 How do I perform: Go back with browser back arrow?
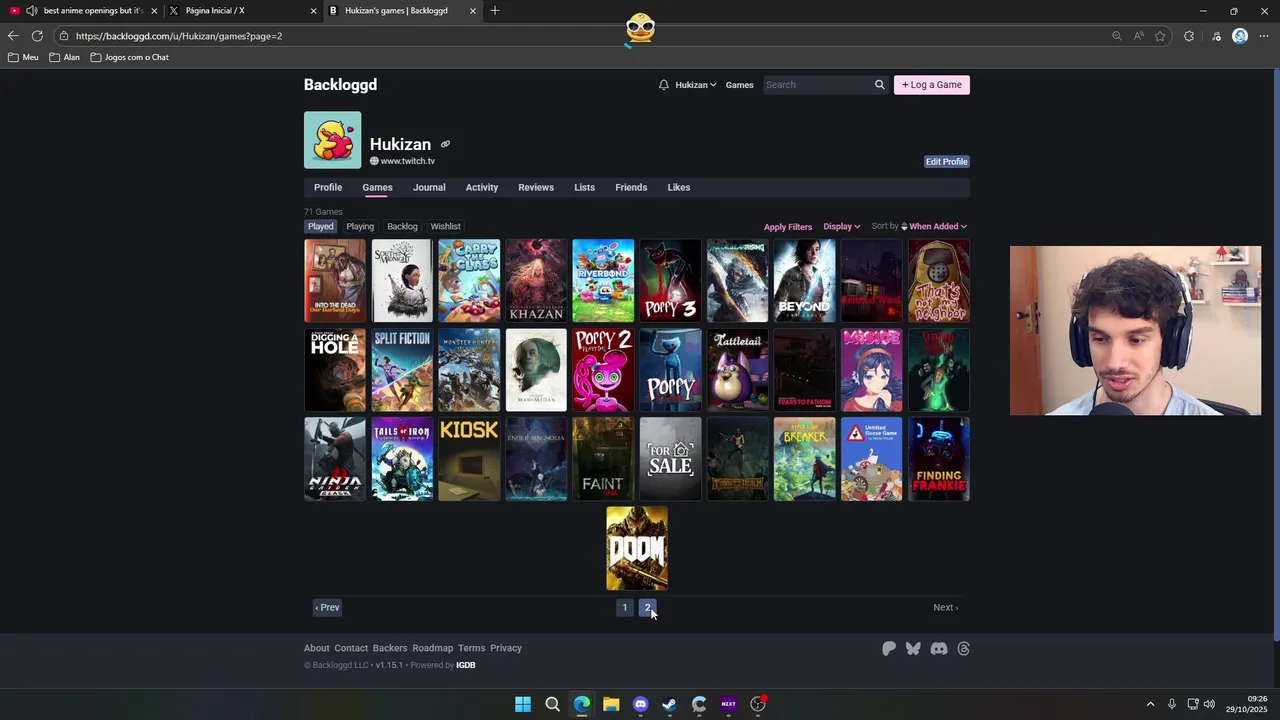[13, 36]
